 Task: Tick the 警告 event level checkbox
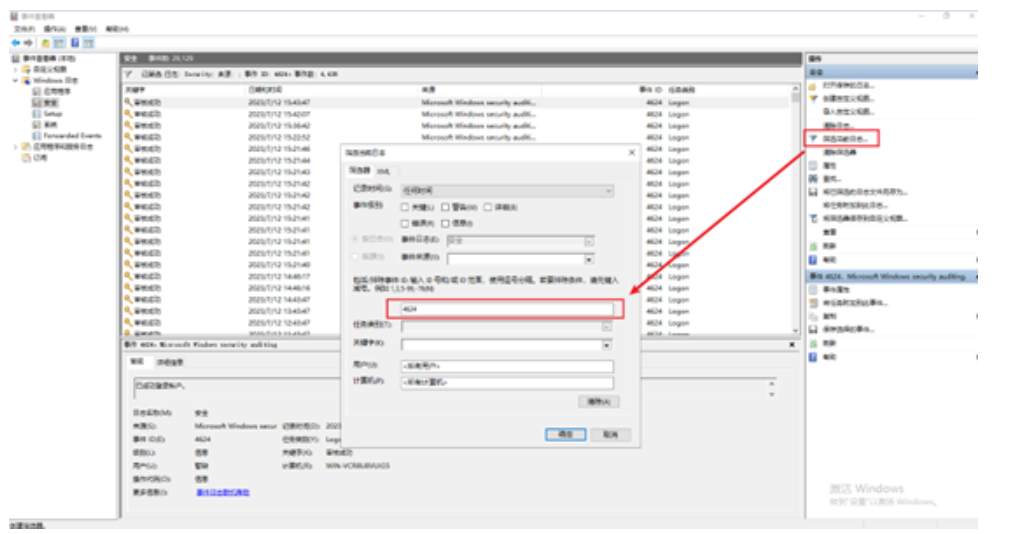tap(445, 207)
